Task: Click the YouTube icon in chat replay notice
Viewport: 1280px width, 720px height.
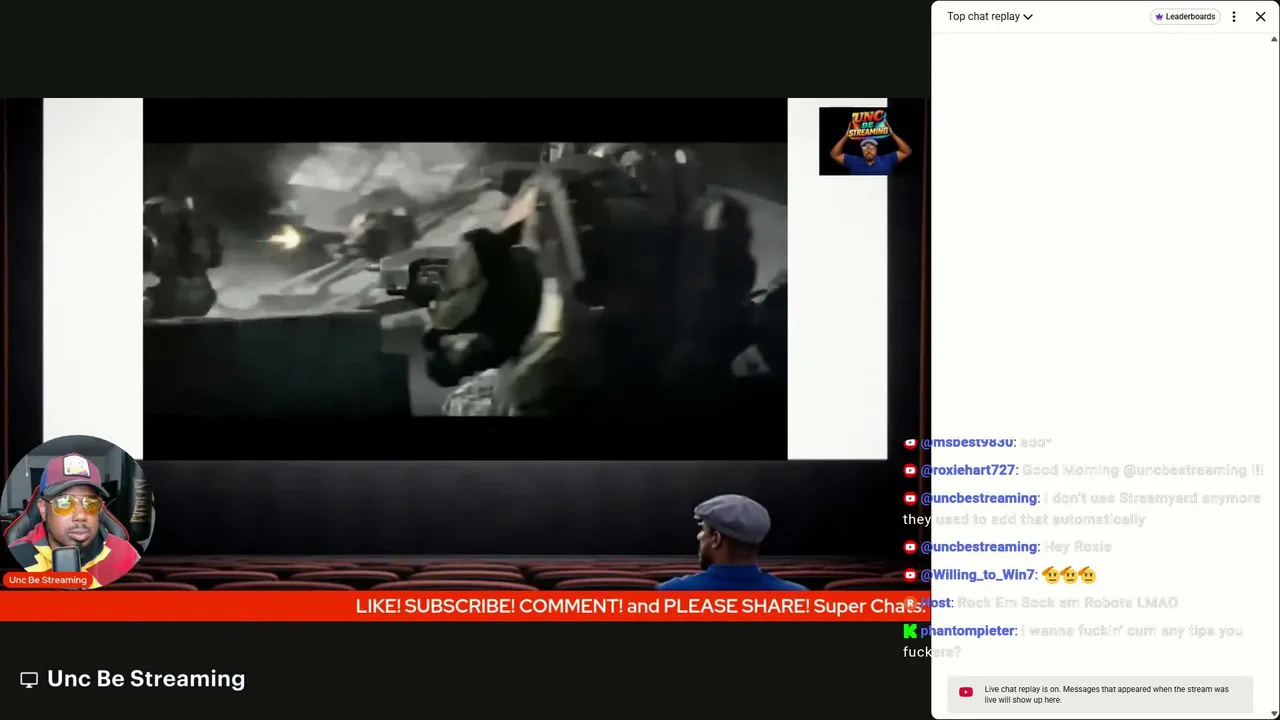Action: click(966, 692)
